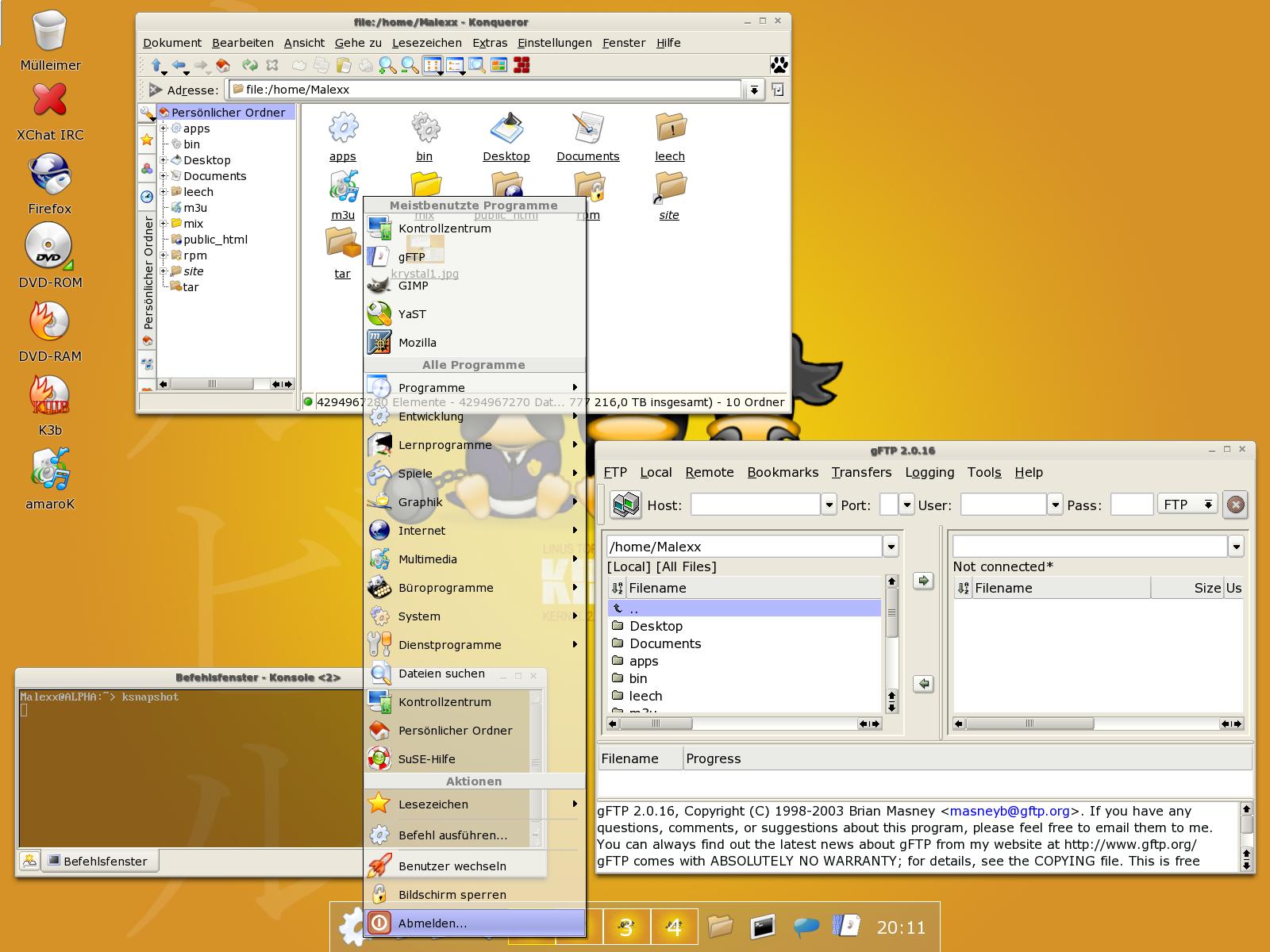
Task: Click the wrench configure icon in Konqueror's sidebar
Action: coord(147,113)
